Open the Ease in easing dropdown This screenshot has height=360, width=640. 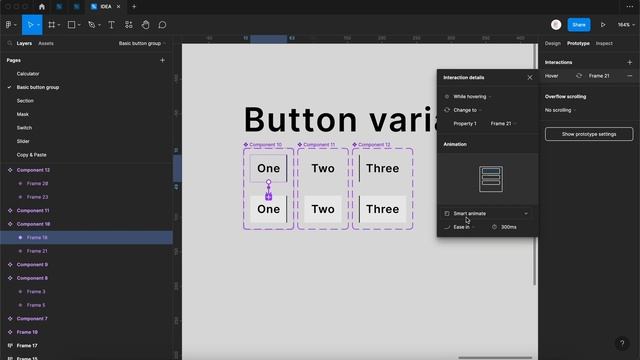point(464,227)
